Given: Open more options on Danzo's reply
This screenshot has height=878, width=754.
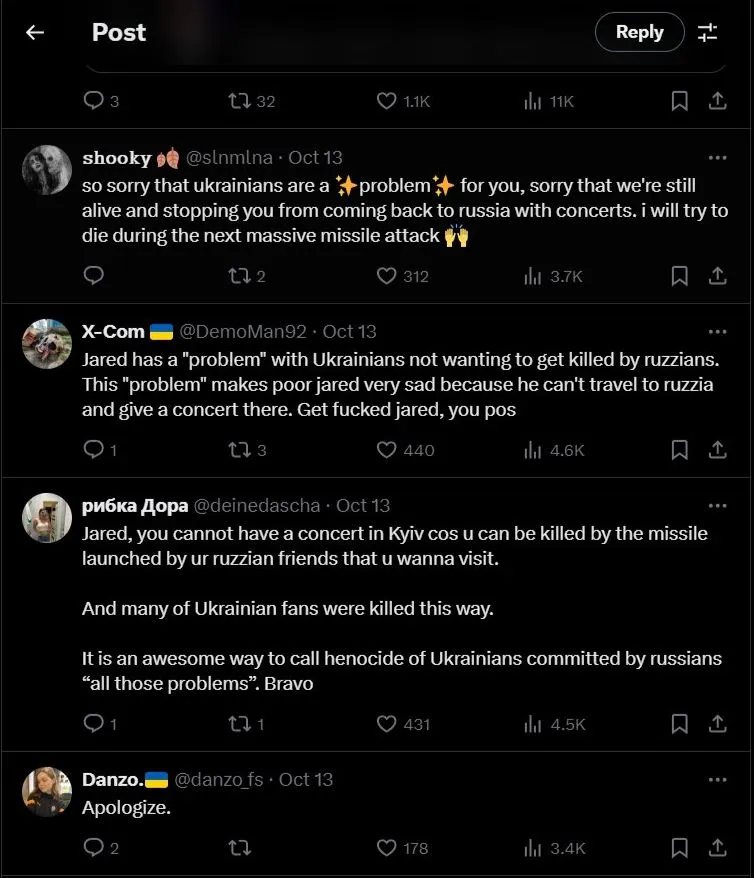Looking at the screenshot, I should click(x=717, y=779).
